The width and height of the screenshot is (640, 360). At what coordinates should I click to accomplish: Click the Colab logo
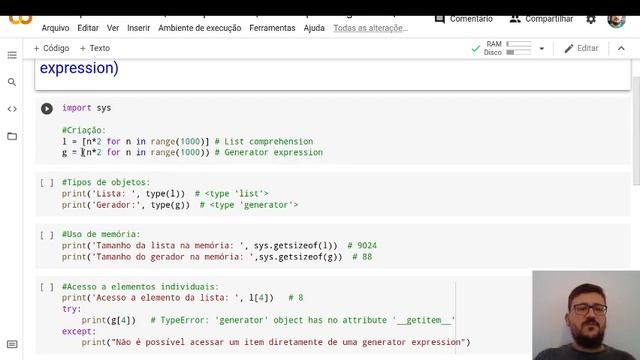coord(20,20)
